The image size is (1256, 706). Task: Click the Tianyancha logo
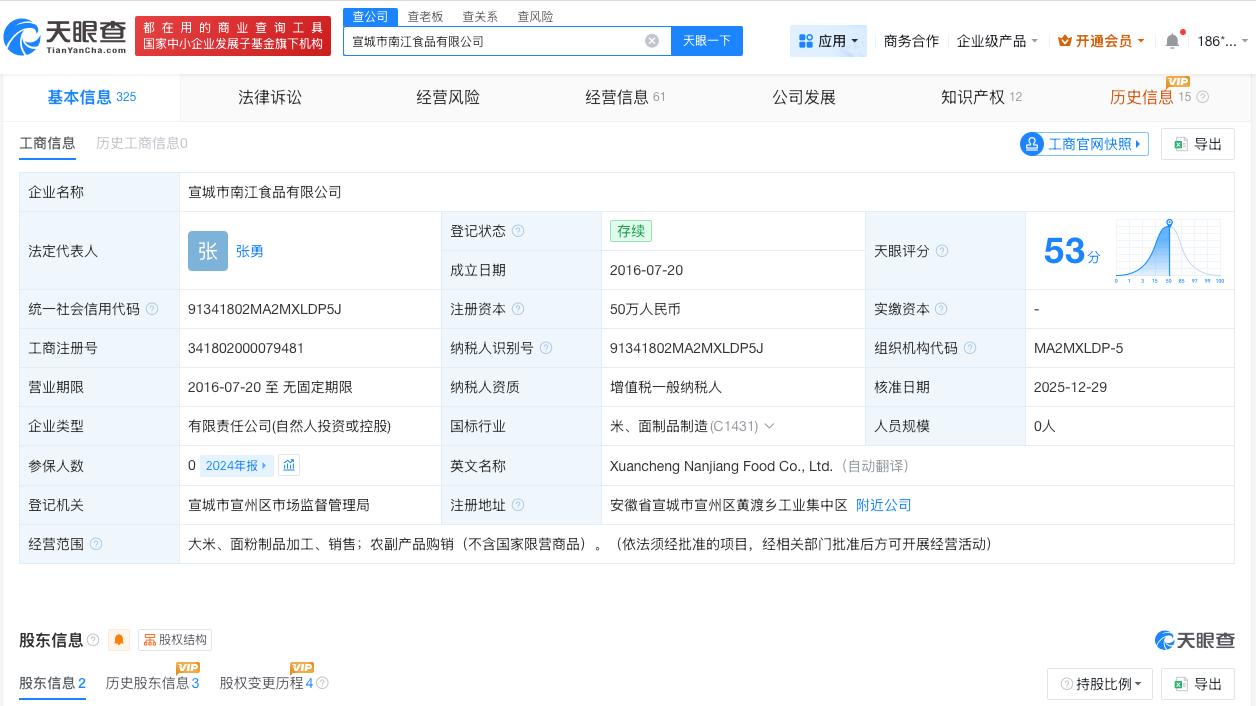(65, 36)
